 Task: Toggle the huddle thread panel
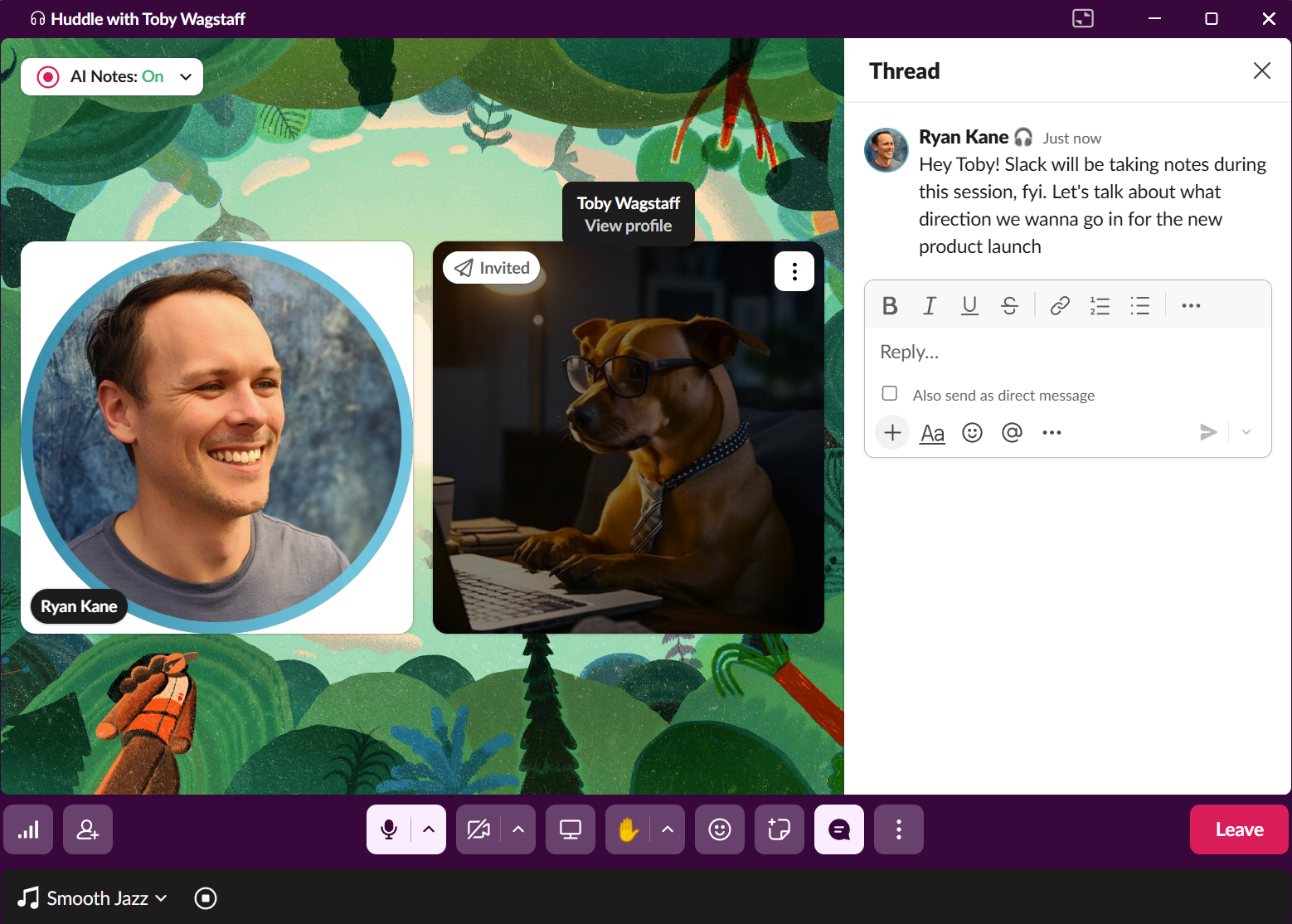[x=839, y=829]
